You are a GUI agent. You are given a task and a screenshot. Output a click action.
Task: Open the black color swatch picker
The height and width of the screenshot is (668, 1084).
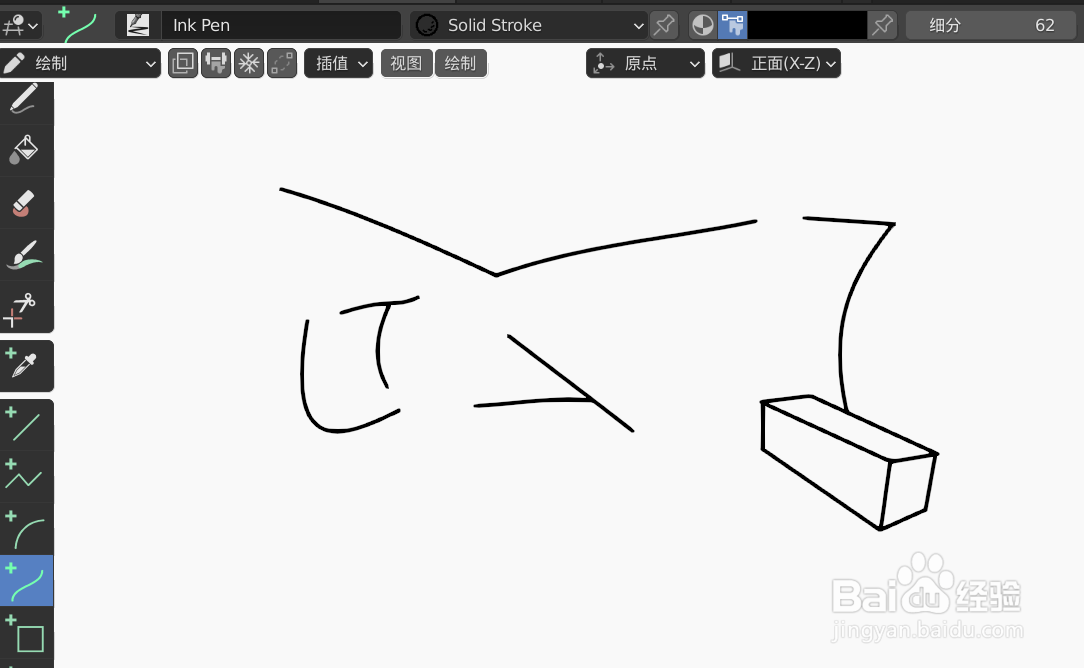807,25
